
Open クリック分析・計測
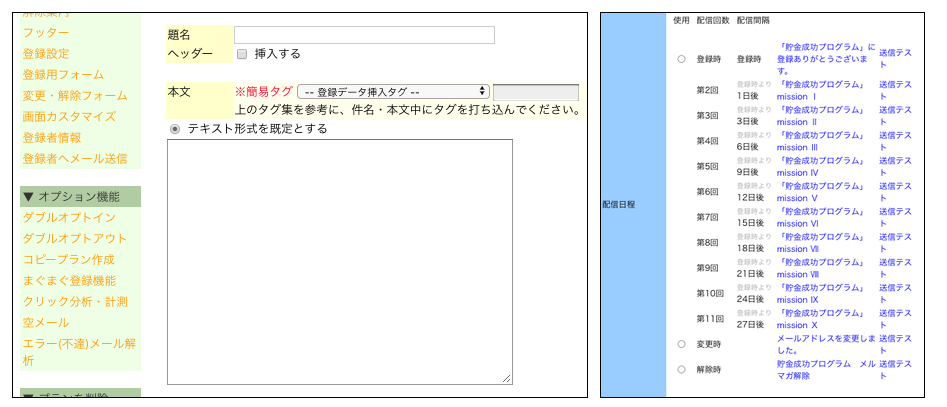coord(75,301)
